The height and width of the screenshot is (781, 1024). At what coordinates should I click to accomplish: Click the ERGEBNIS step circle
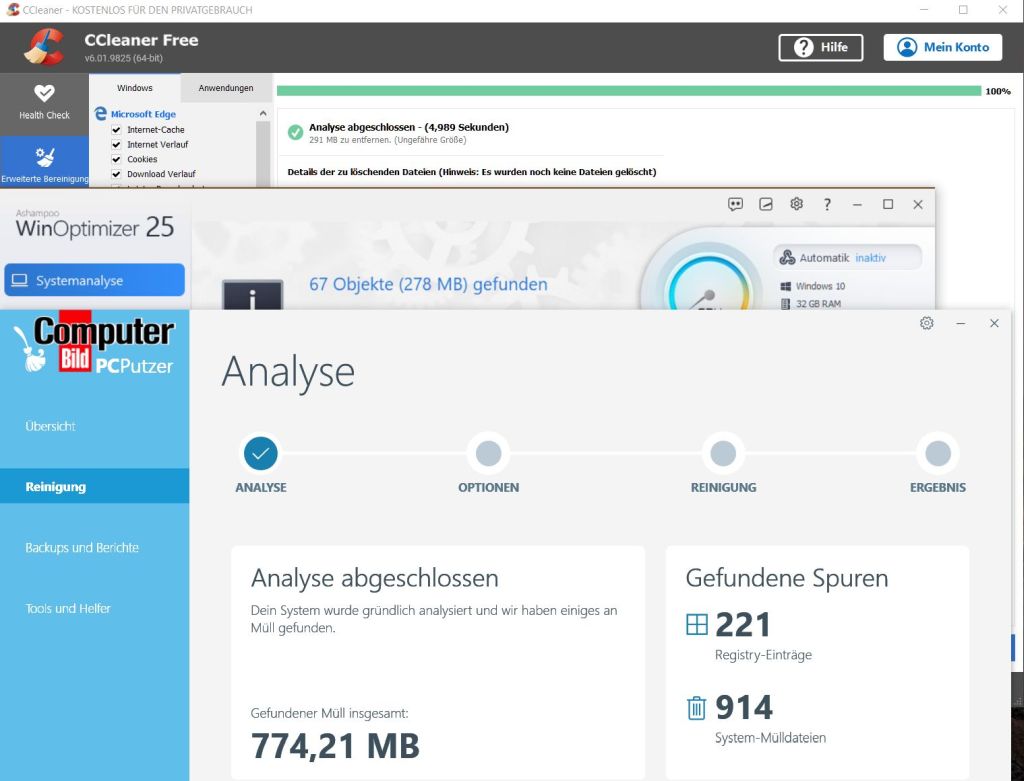[938, 453]
